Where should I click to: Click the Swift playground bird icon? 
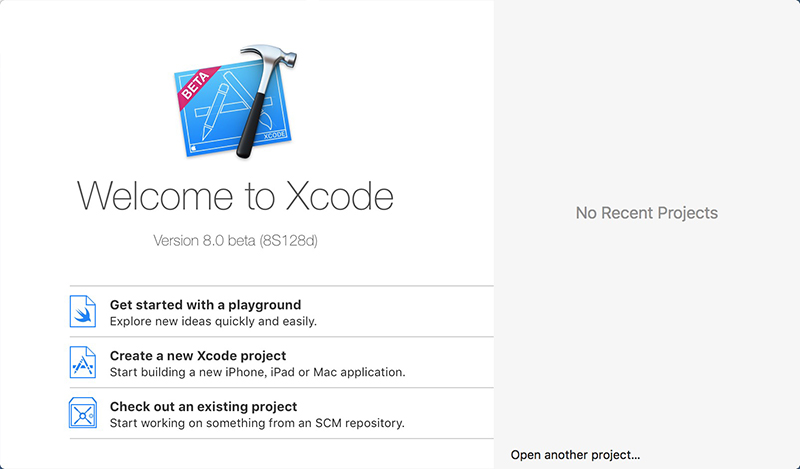[x=83, y=312]
